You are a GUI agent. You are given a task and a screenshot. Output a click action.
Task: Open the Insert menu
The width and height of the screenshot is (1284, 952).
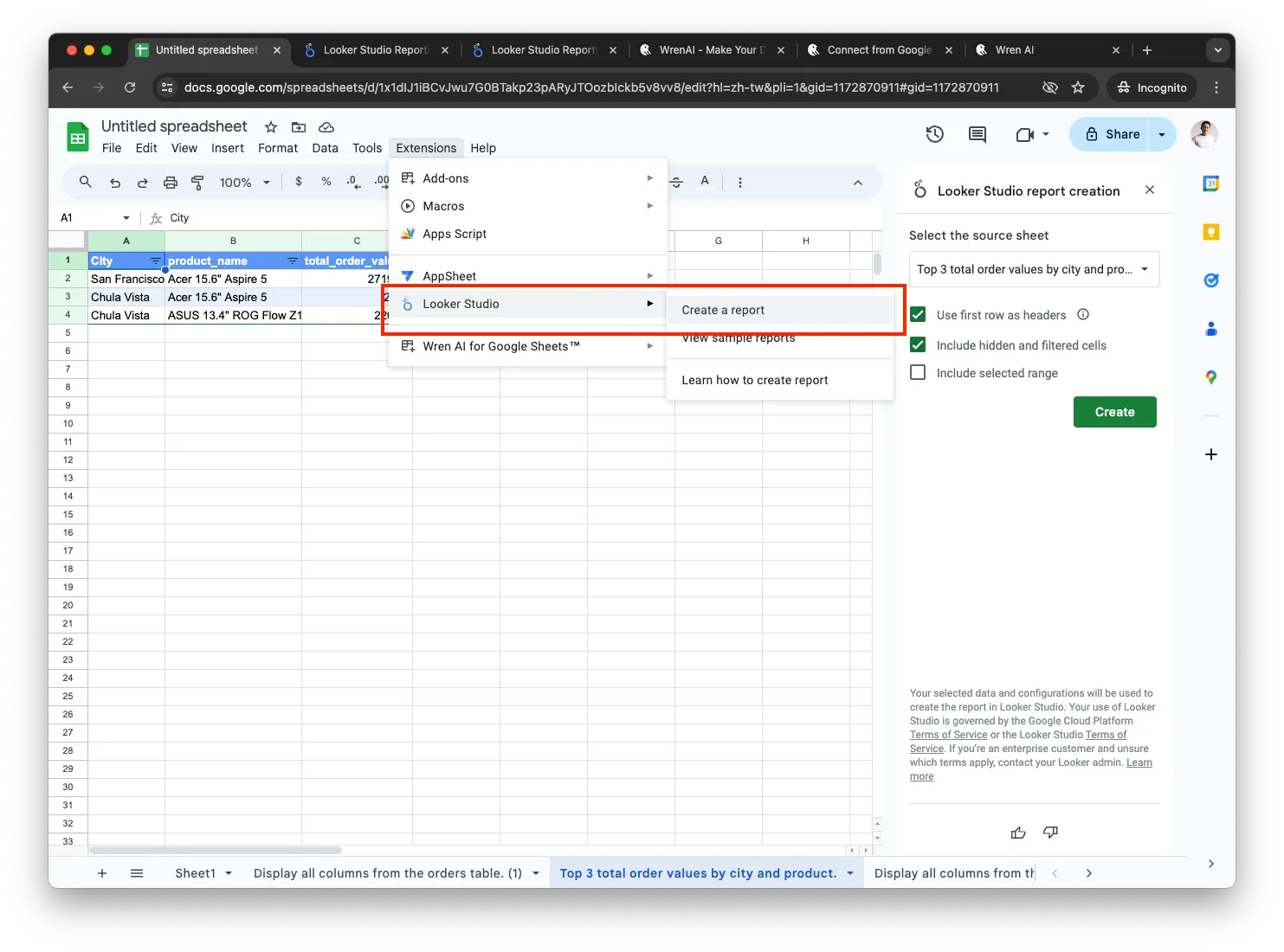(228, 148)
